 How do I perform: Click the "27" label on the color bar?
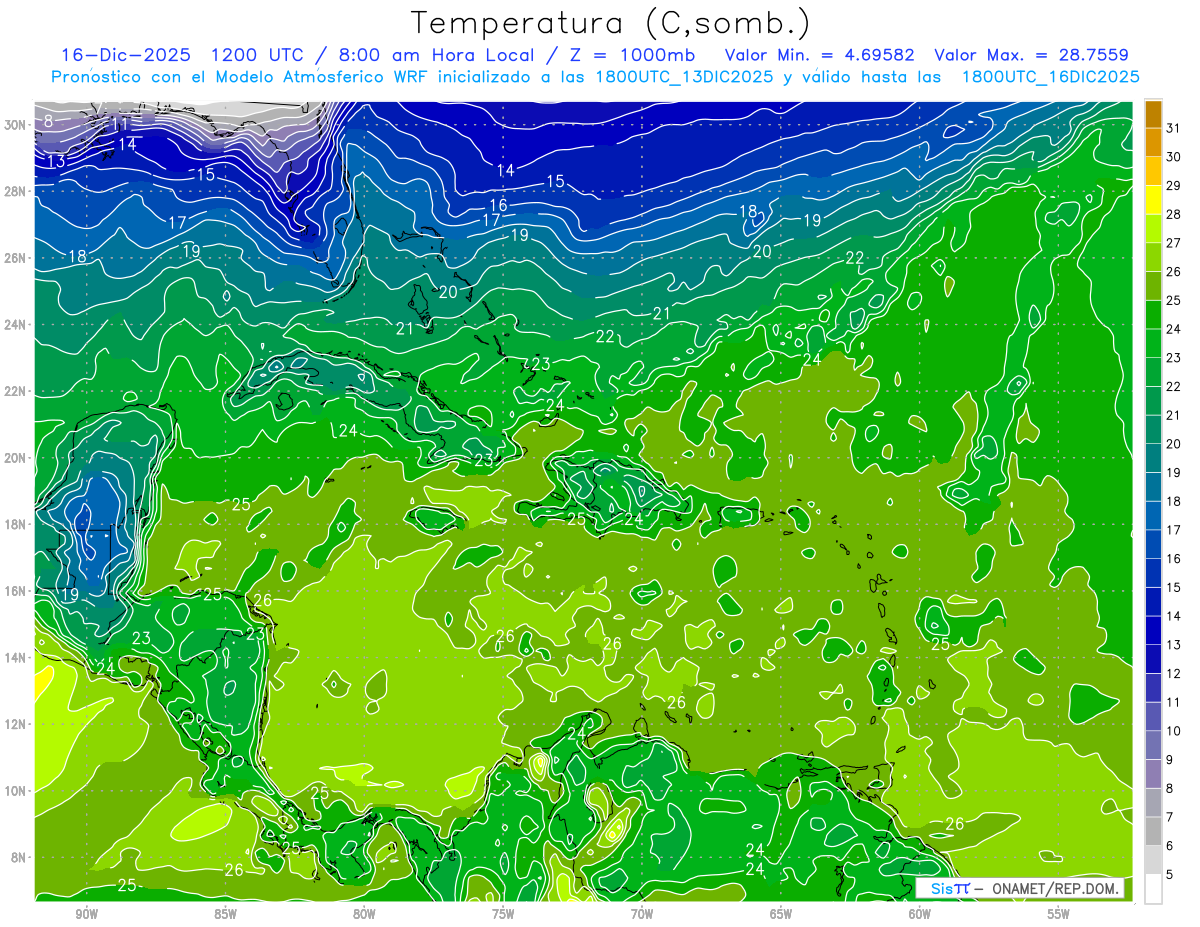(x=1174, y=243)
